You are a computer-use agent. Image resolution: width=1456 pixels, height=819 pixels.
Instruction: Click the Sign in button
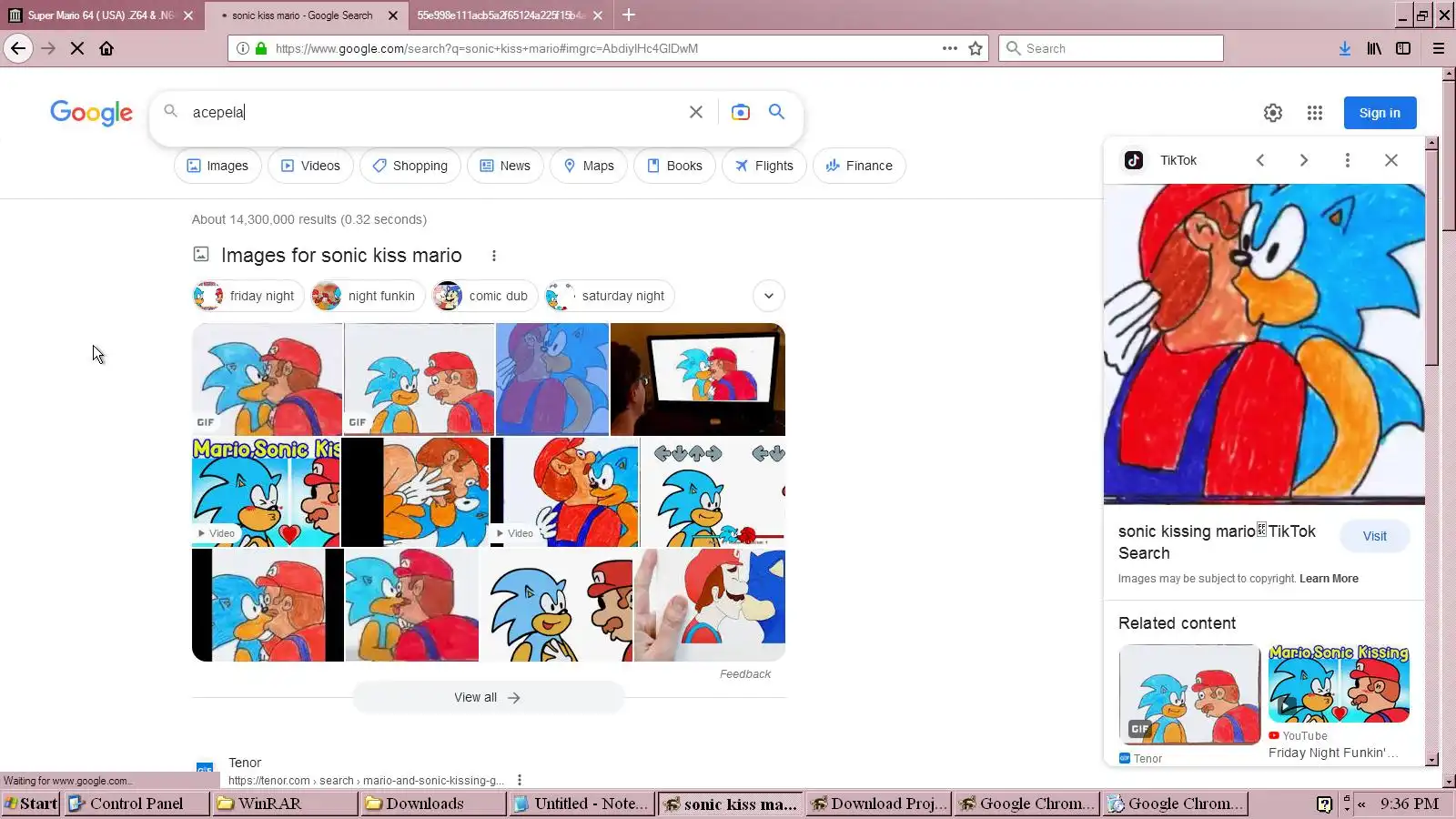1380,113
